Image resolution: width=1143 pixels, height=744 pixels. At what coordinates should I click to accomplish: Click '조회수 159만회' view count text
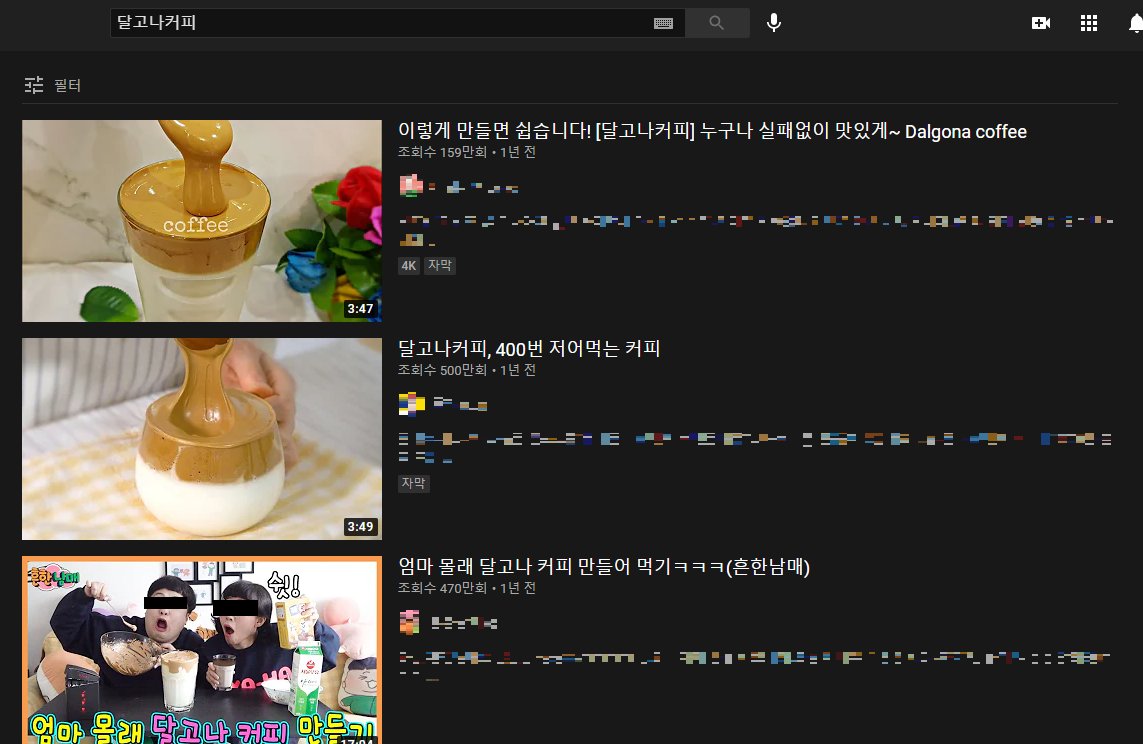click(x=442, y=152)
